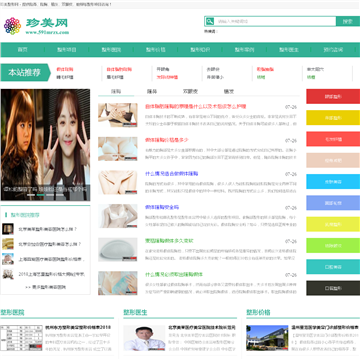360x360 pixels.
Task: Click the sky-blue category button in sidebar
Action: click(333, 182)
